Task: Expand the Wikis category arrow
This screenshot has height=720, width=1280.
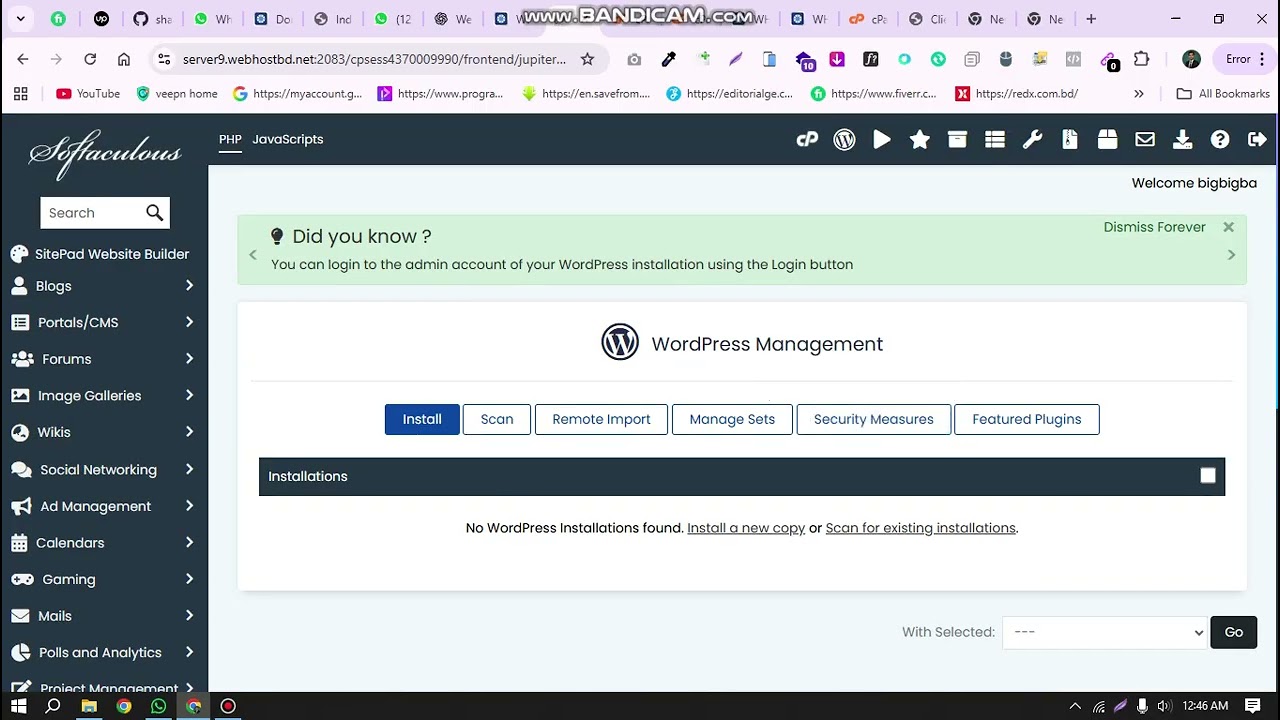Action: coord(189,432)
